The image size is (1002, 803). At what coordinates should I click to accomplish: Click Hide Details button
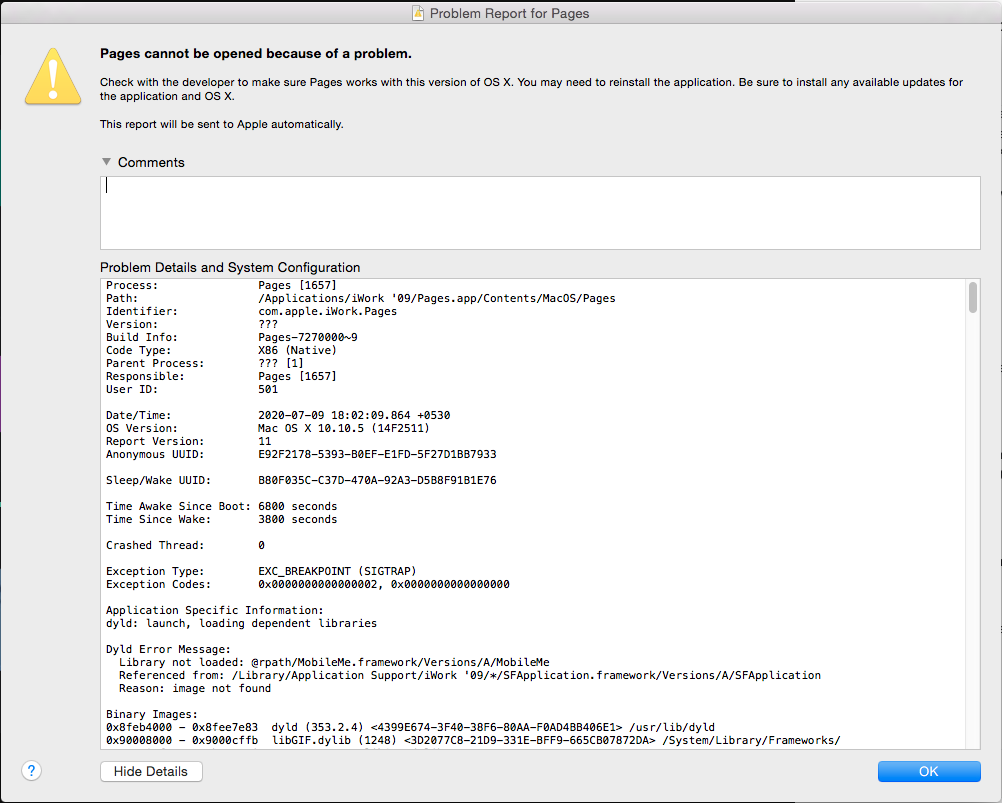click(151, 772)
